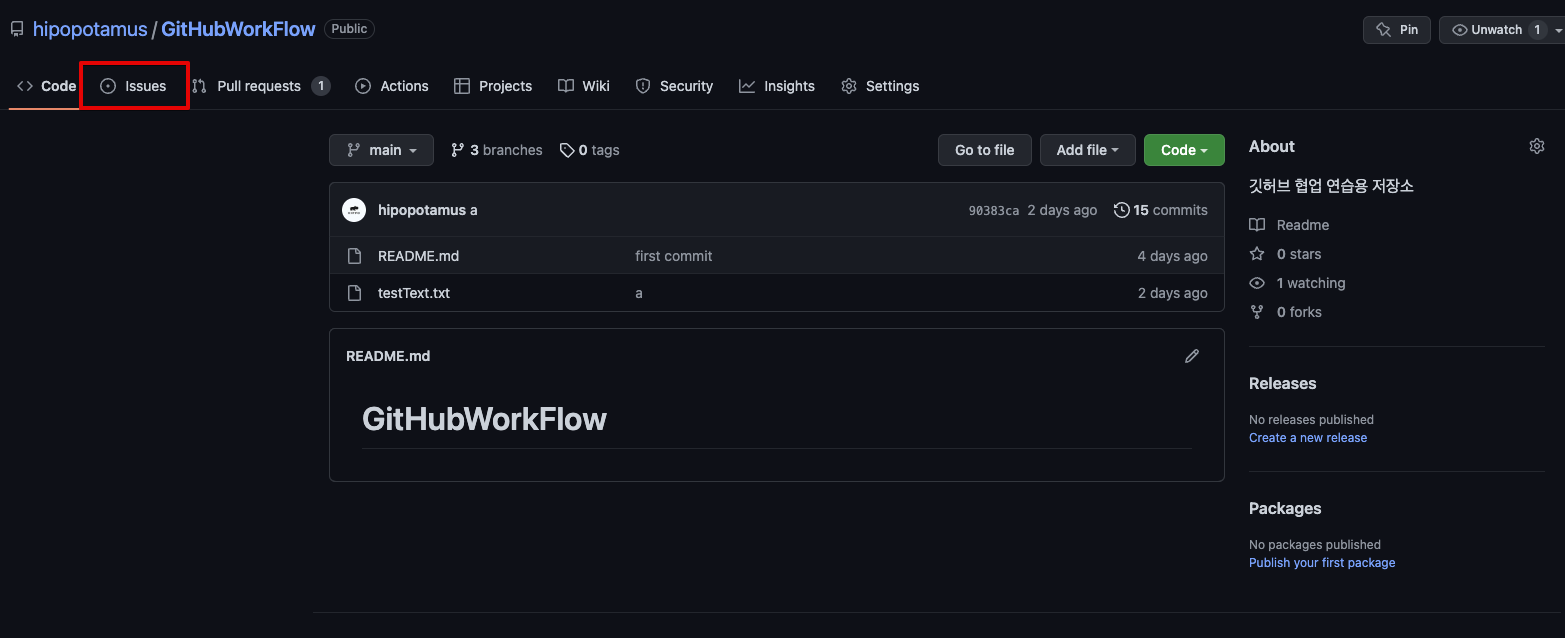This screenshot has height=638, width=1565.
Task: Expand the Add file dropdown
Action: click(1088, 150)
